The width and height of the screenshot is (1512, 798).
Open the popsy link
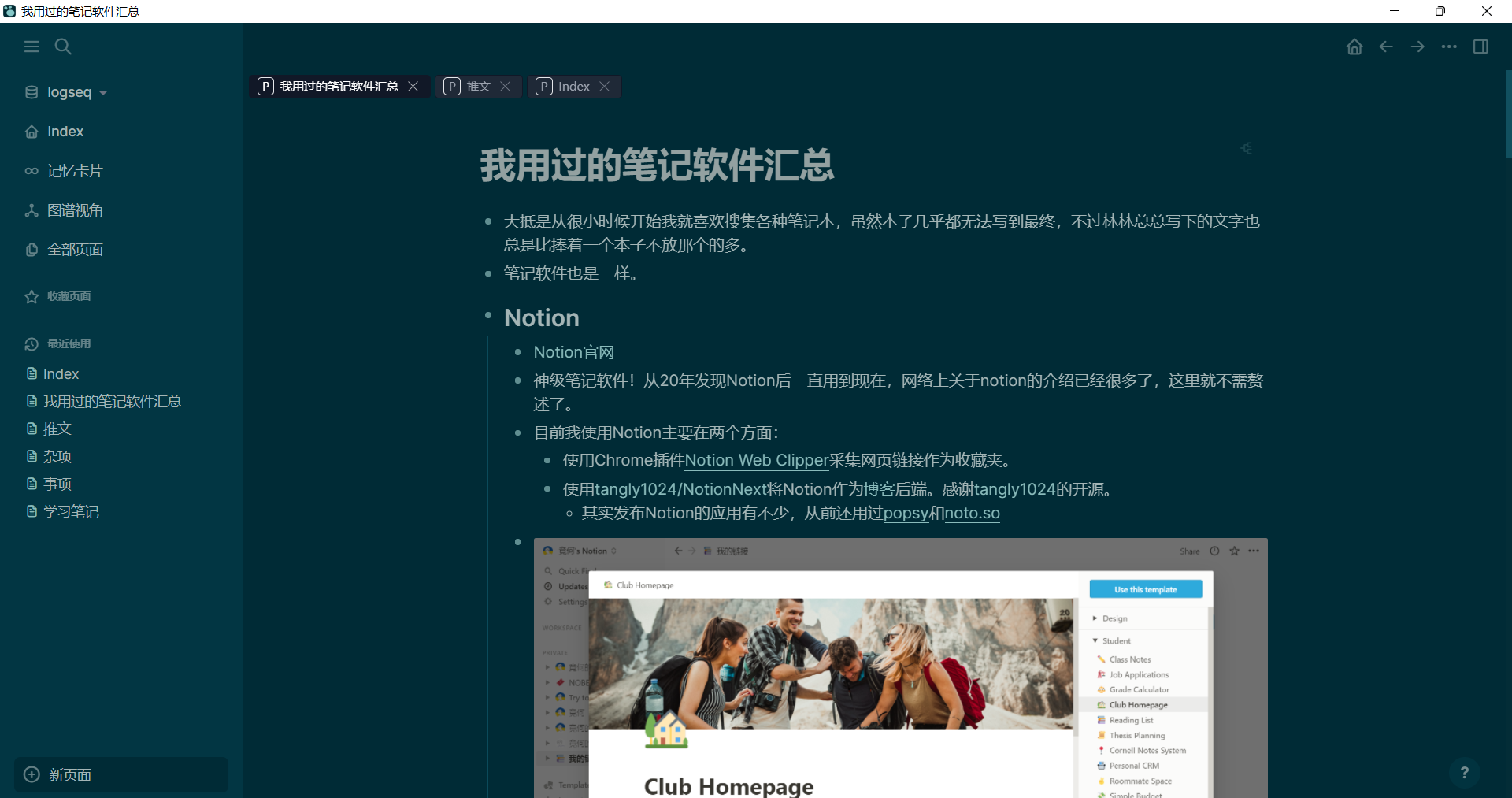pyautogui.click(x=906, y=513)
